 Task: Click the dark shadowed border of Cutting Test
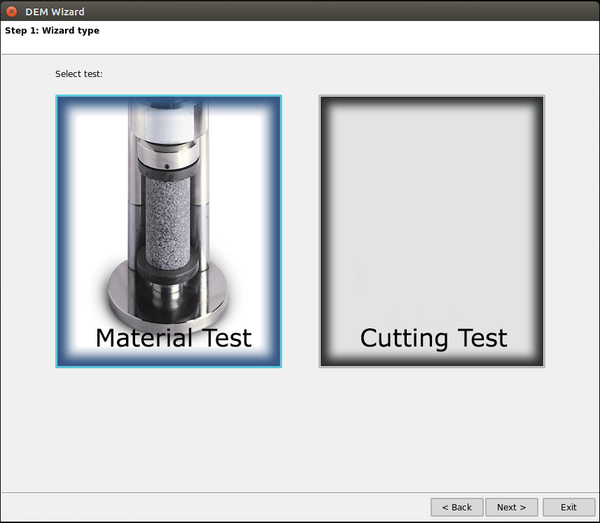324,231
